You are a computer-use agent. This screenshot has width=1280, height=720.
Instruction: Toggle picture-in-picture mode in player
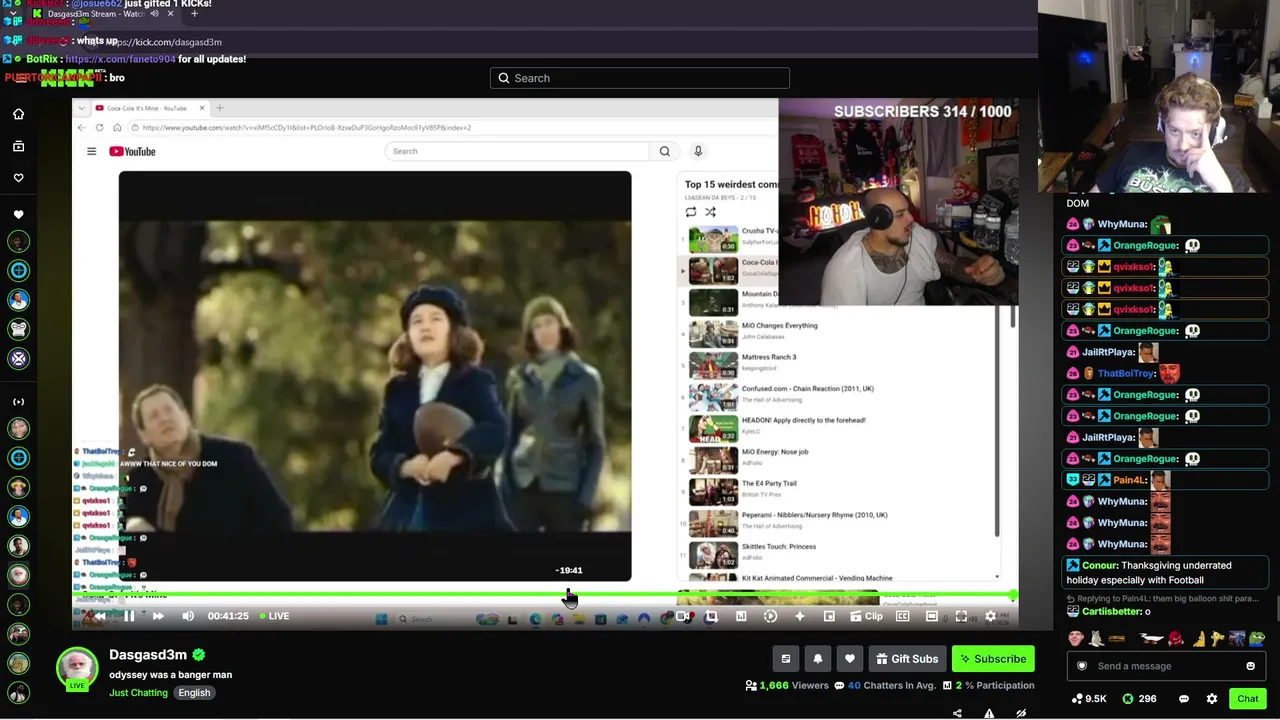point(829,616)
